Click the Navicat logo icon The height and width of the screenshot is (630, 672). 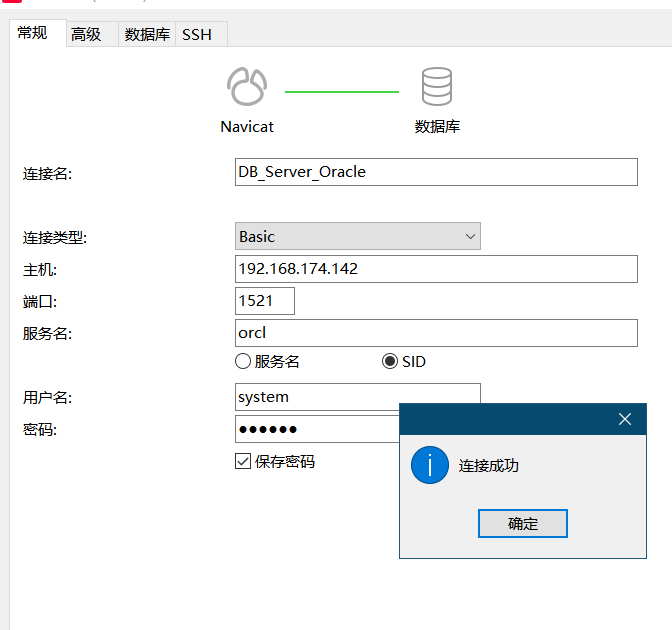click(x=247, y=88)
